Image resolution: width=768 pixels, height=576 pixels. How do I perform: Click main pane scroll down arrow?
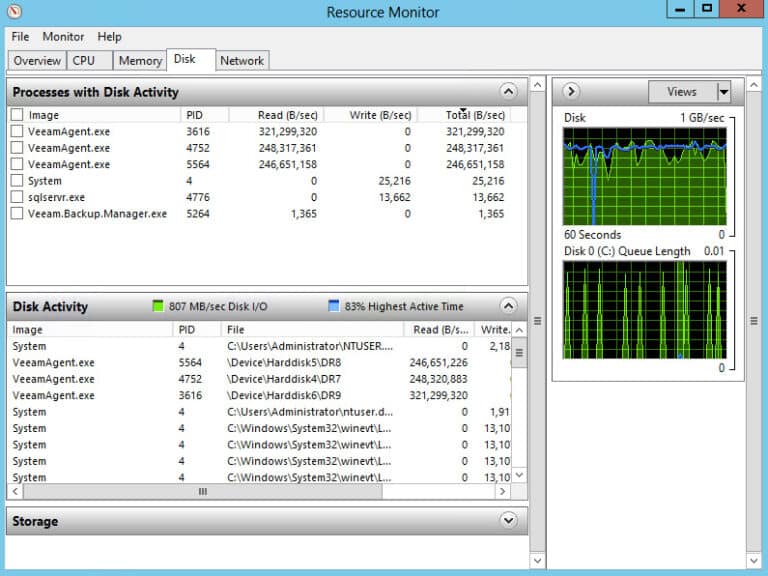pos(537,560)
